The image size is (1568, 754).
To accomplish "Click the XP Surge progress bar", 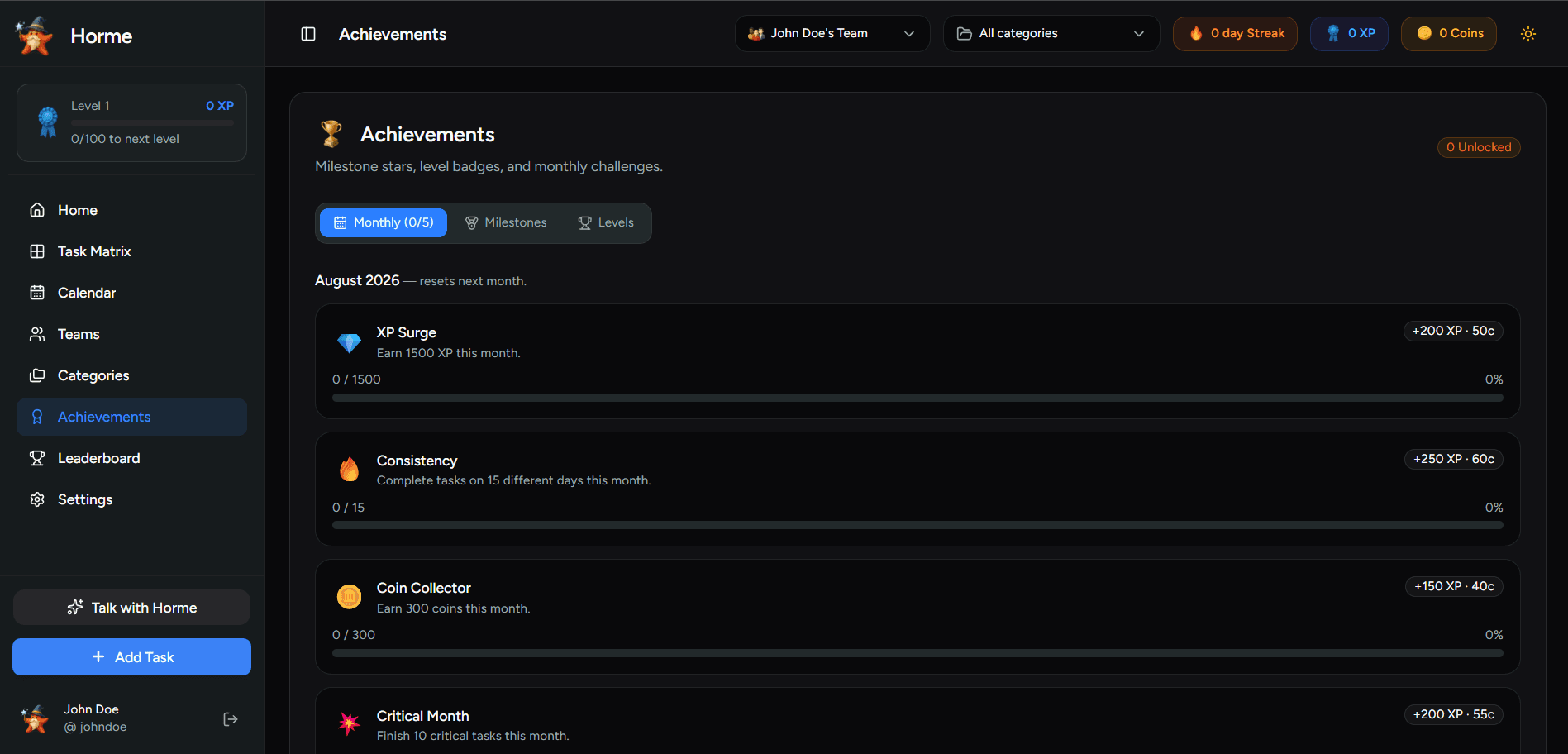I will (x=917, y=398).
